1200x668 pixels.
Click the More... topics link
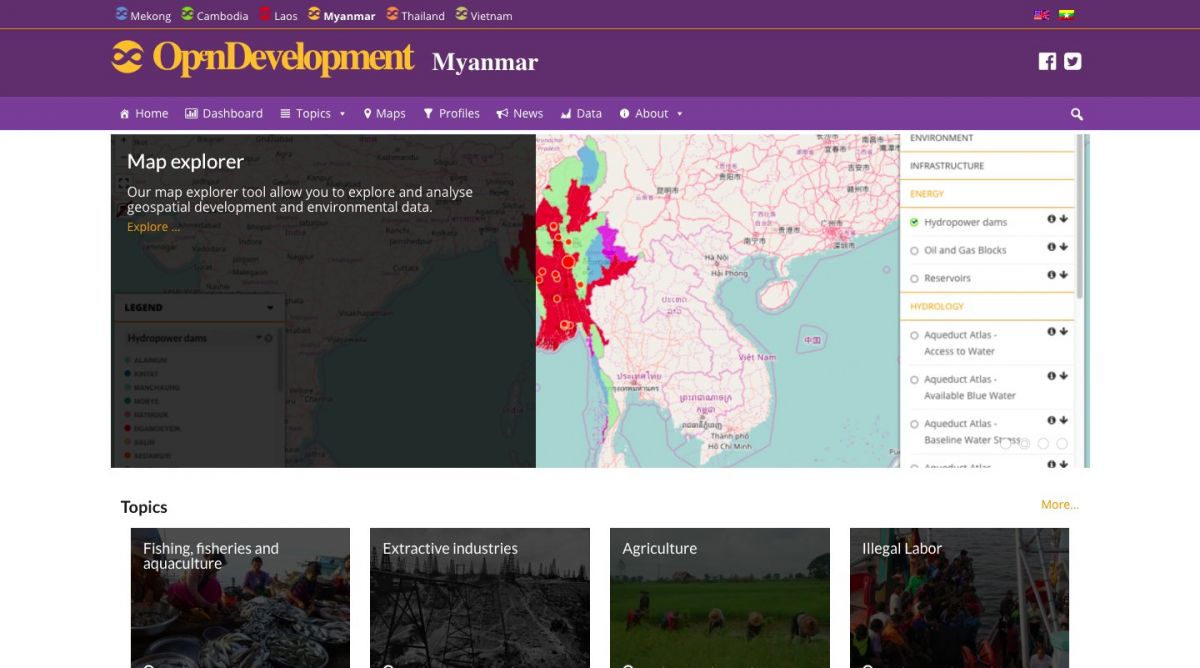click(1059, 505)
